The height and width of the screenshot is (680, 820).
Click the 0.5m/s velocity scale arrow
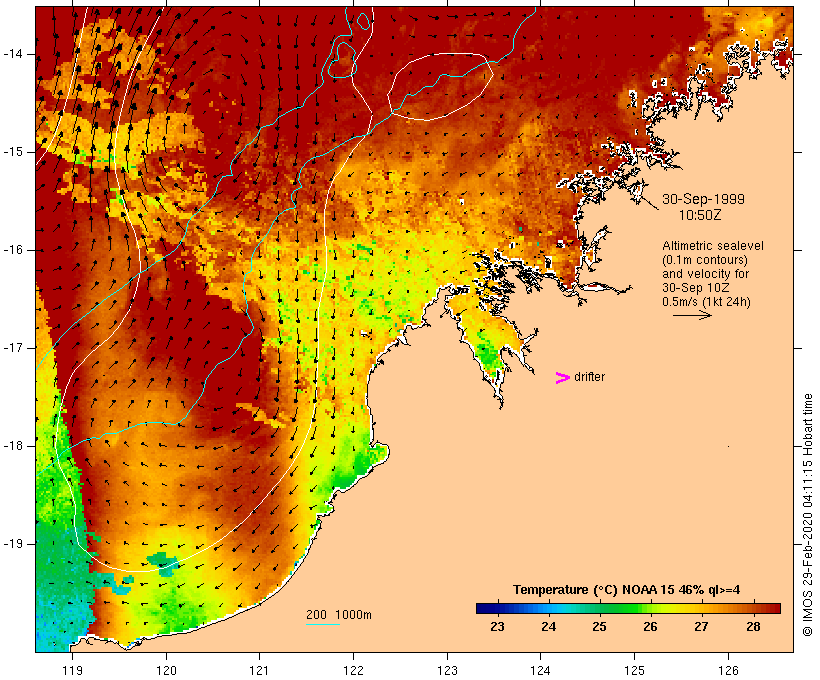[692, 315]
